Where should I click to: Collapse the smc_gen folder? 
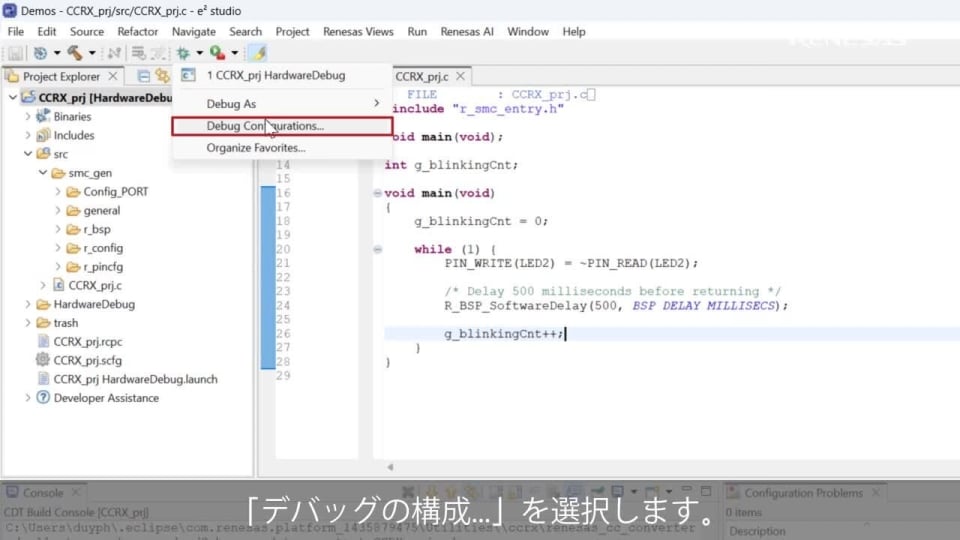point(43,173)
